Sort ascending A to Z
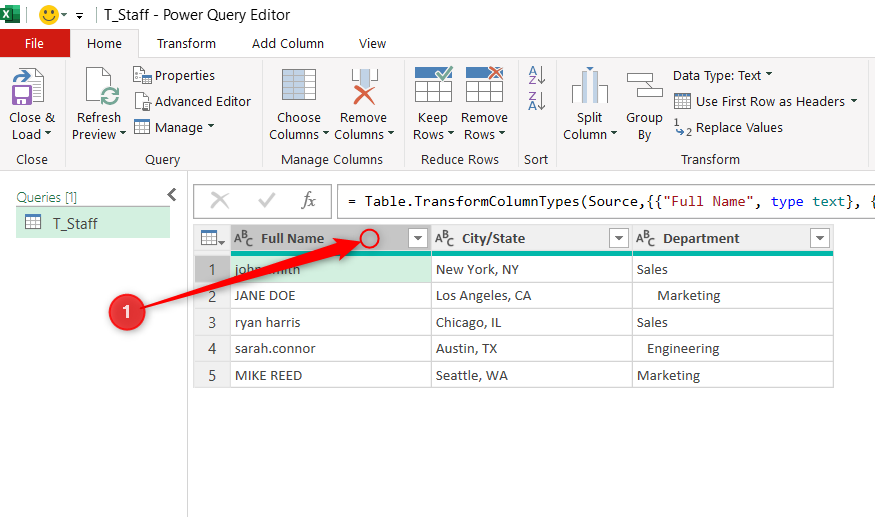 [x=536, y=75]
